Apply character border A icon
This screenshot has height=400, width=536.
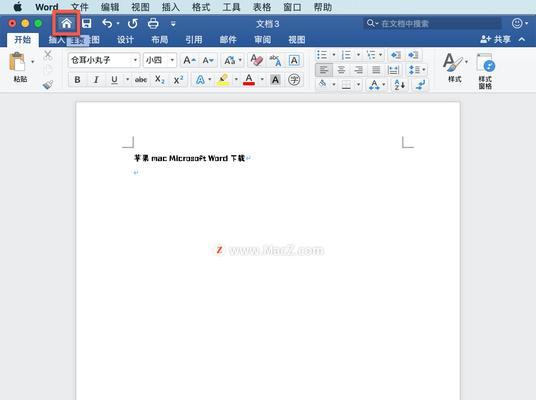tap(294, 60)
